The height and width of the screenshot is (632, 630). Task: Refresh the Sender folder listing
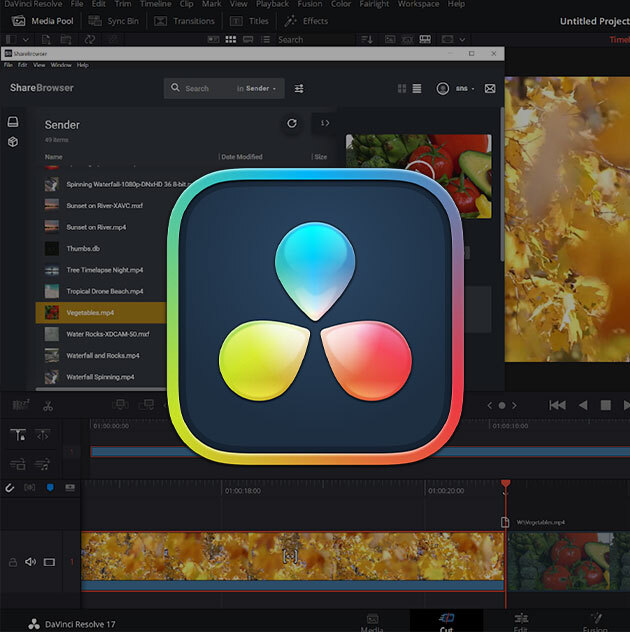coord(292,123)
